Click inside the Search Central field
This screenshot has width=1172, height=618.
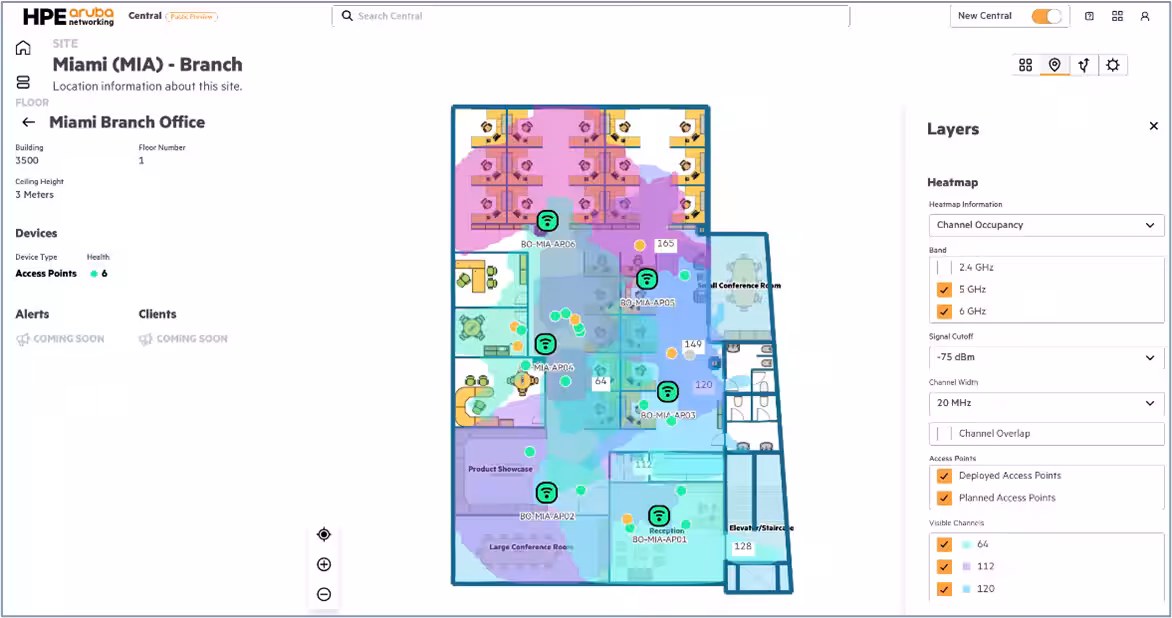(x=590, y=16)
